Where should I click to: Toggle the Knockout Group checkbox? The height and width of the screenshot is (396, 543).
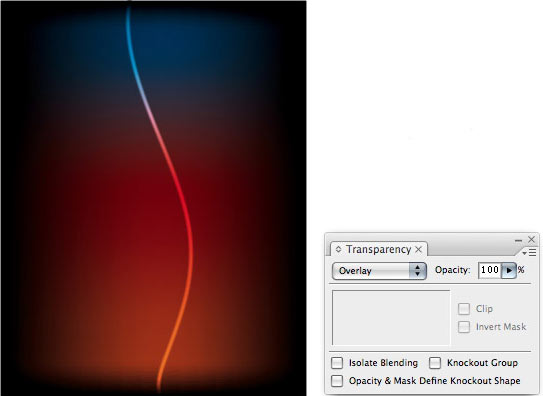coord(435,363)
